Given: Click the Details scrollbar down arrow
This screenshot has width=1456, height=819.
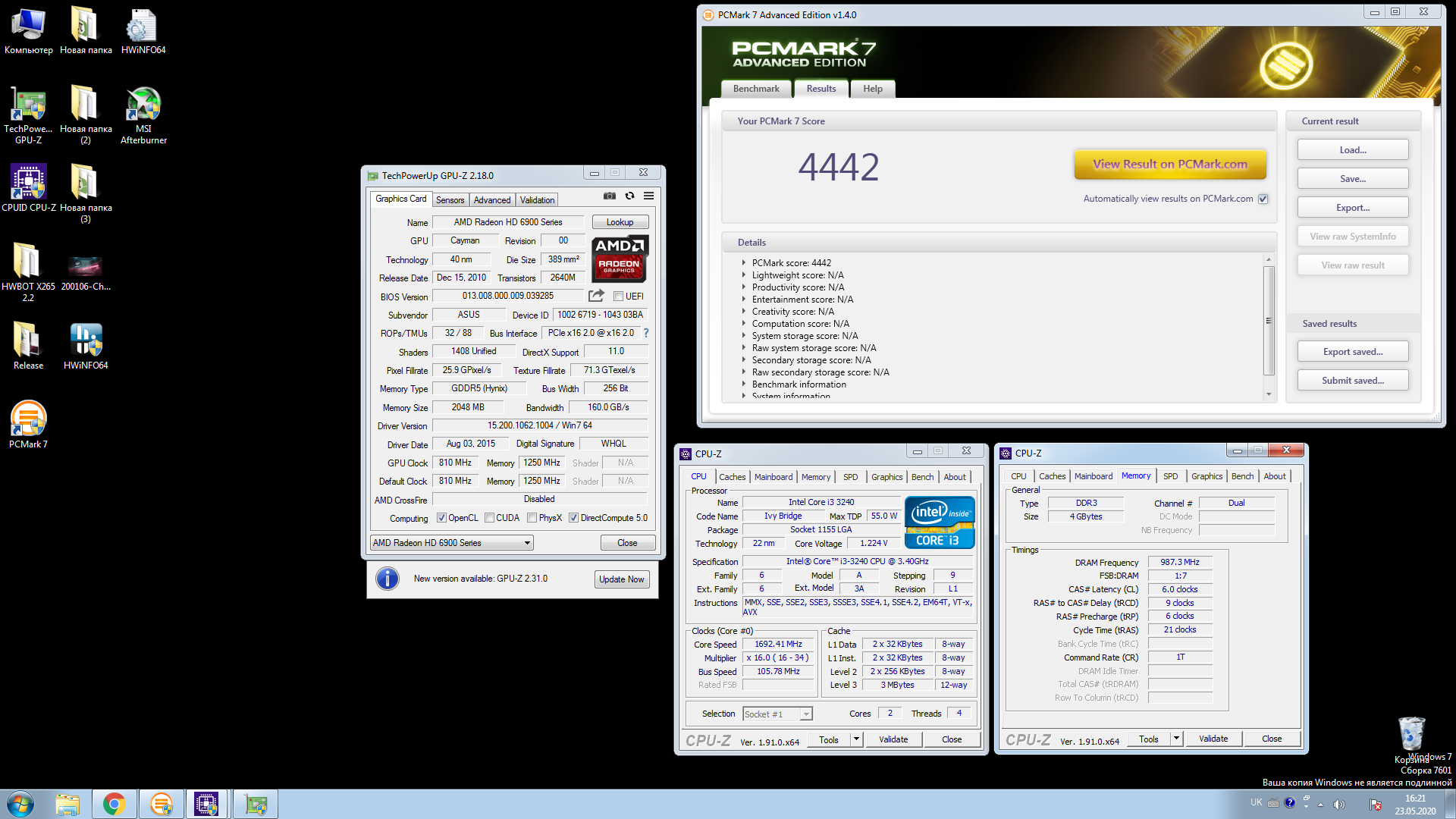Looking at the screenshot, I should 1269,394.
